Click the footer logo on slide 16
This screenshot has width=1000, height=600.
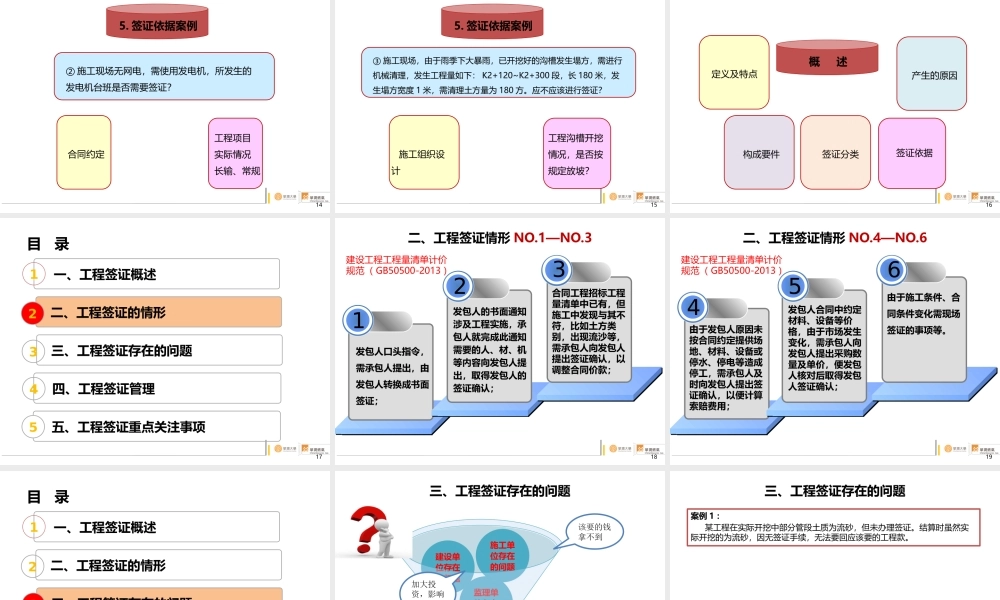point(950,197)
